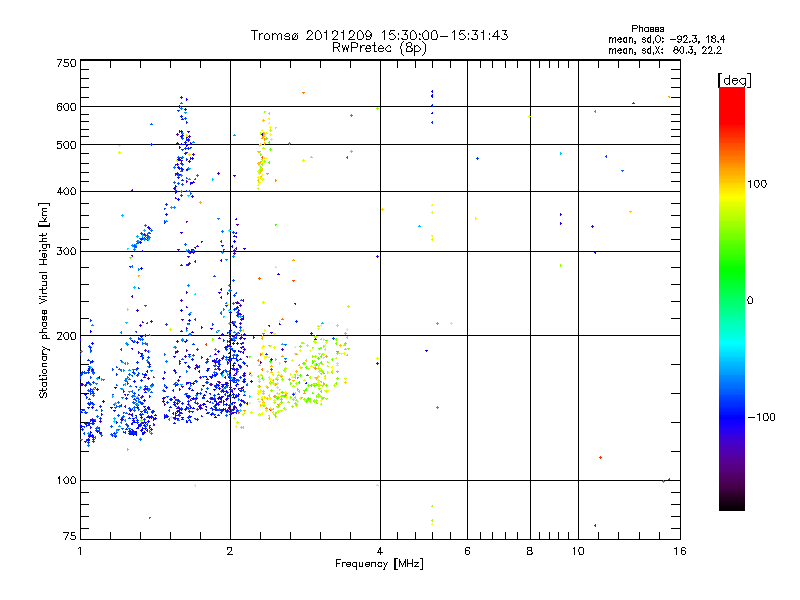This screenshot has width=800, height=600.
Task: Click the y-axis tick label '400'
Action: [67, 192]
